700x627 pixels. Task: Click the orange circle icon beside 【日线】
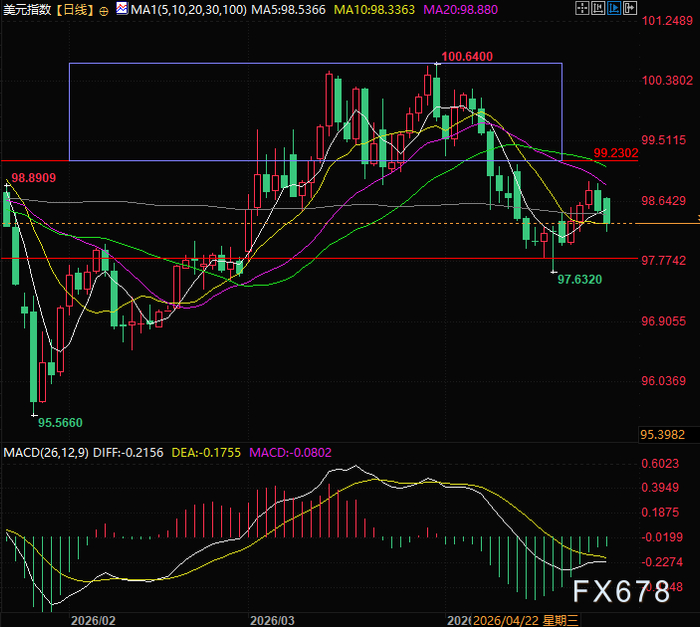pyautogui.click(x=104, y=11)
